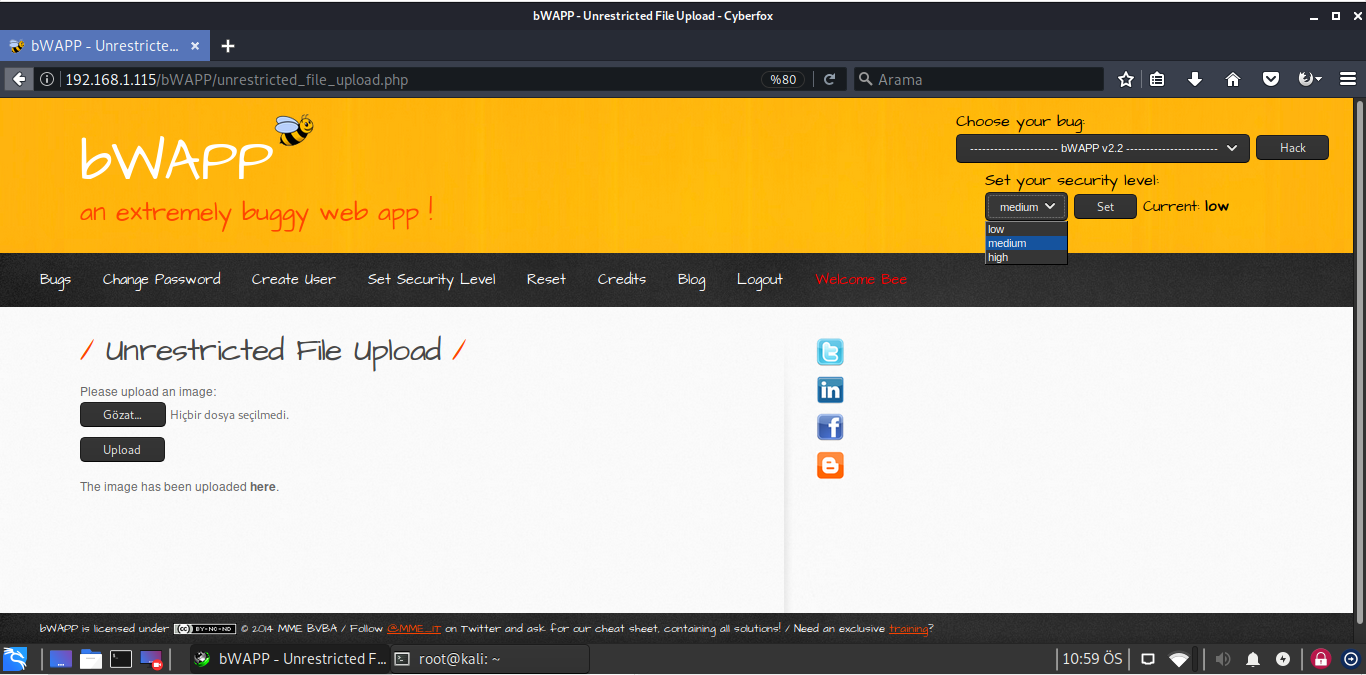Screen dimensions: 1366x675
Task: Launch the file manager from the taskbar
Action: 91,659
